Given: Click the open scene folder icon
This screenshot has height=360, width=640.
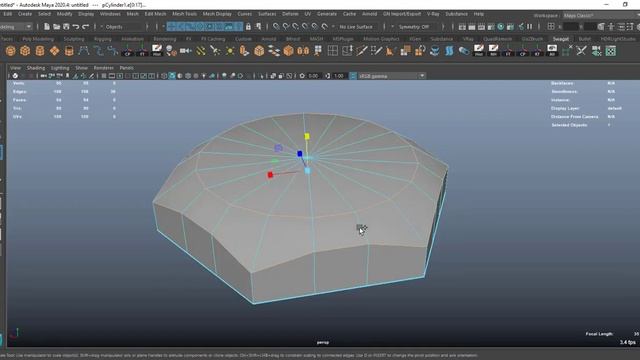Looking at the screenshot, I should [56, 27].
